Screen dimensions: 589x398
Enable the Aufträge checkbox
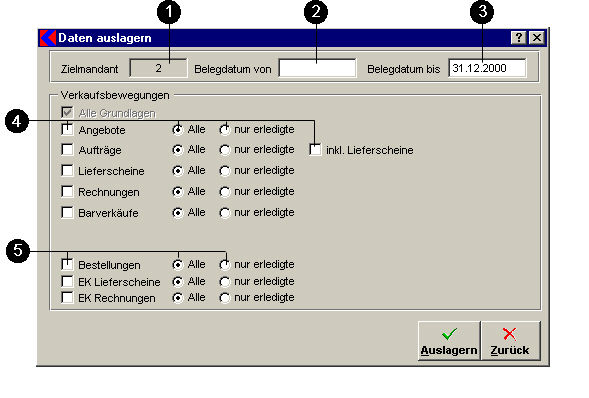pyautogui.click(x=67, y=149)
